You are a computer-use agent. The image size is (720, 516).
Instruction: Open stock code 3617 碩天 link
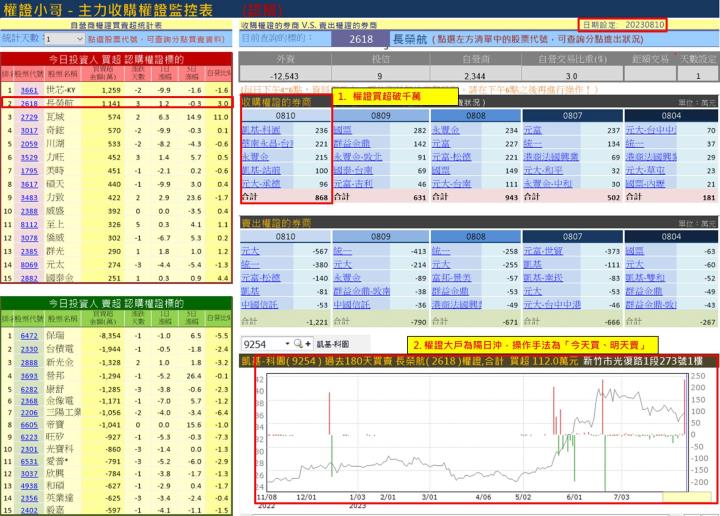[29, 184]
